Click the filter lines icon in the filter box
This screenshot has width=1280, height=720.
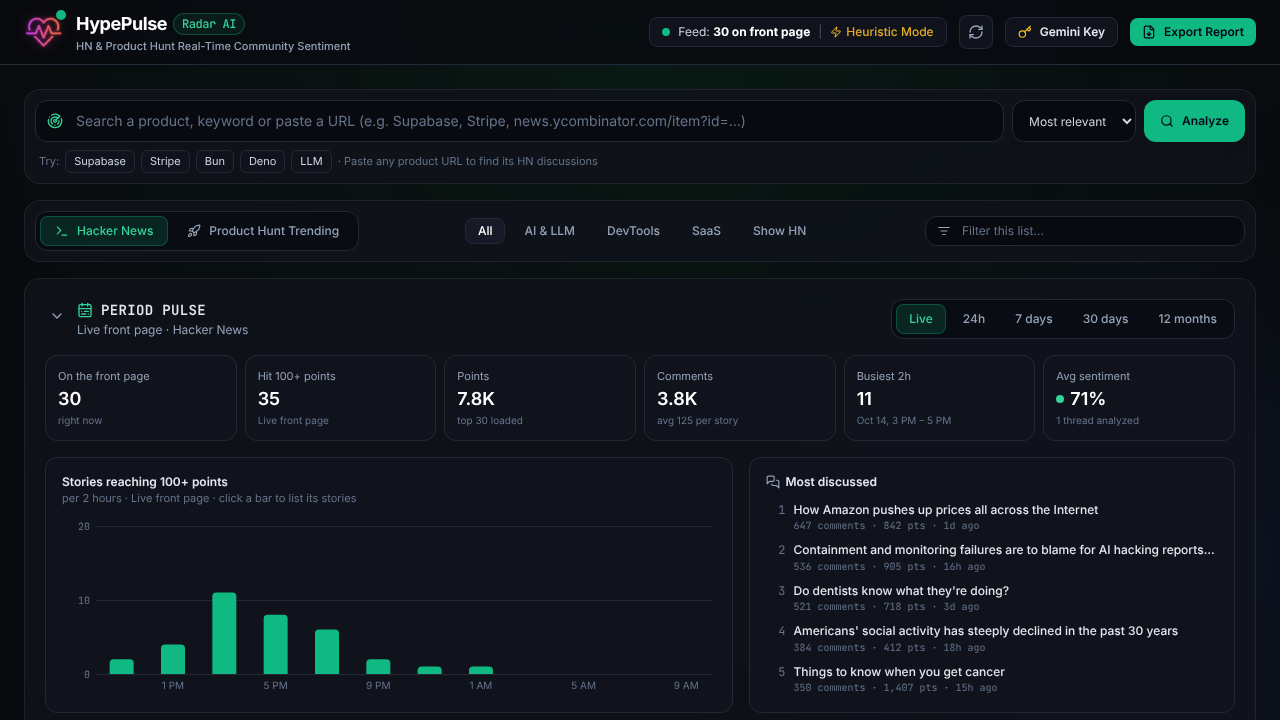tap(944, 231)
